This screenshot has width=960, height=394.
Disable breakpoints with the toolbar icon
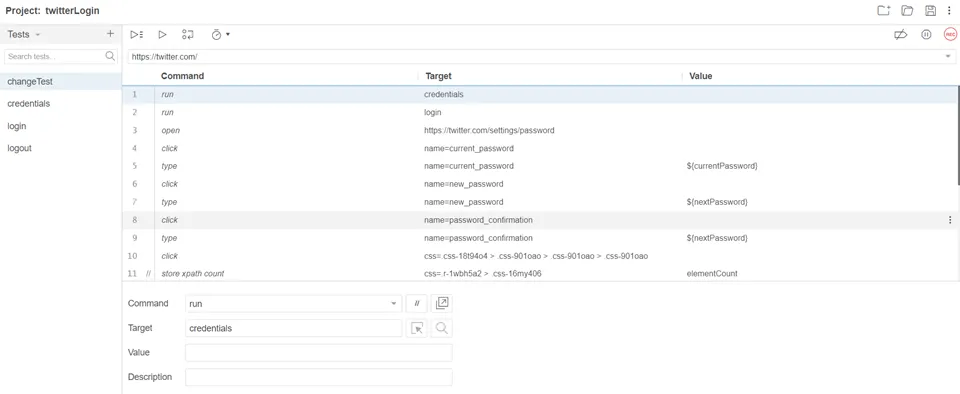pyautogui.click(x=900, y=35)
